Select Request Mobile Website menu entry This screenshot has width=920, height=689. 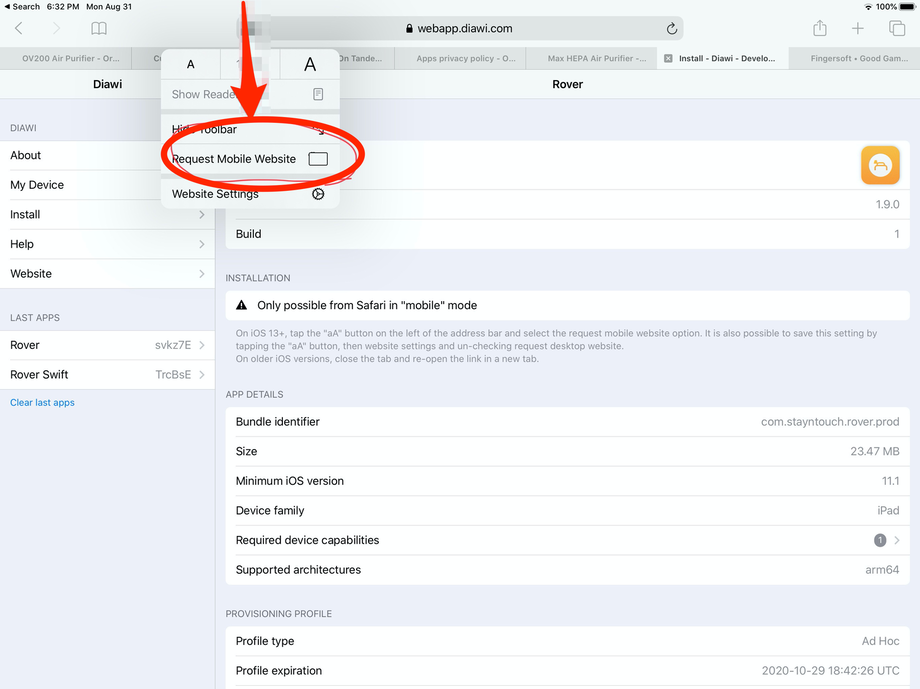(251, 158)
